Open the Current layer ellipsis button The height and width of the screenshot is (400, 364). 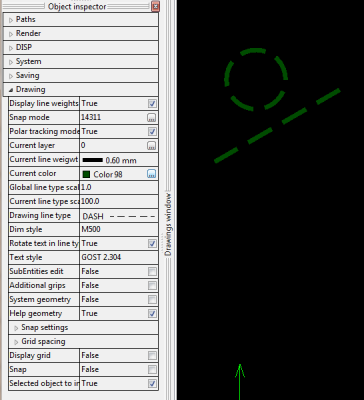pos(152,146)
